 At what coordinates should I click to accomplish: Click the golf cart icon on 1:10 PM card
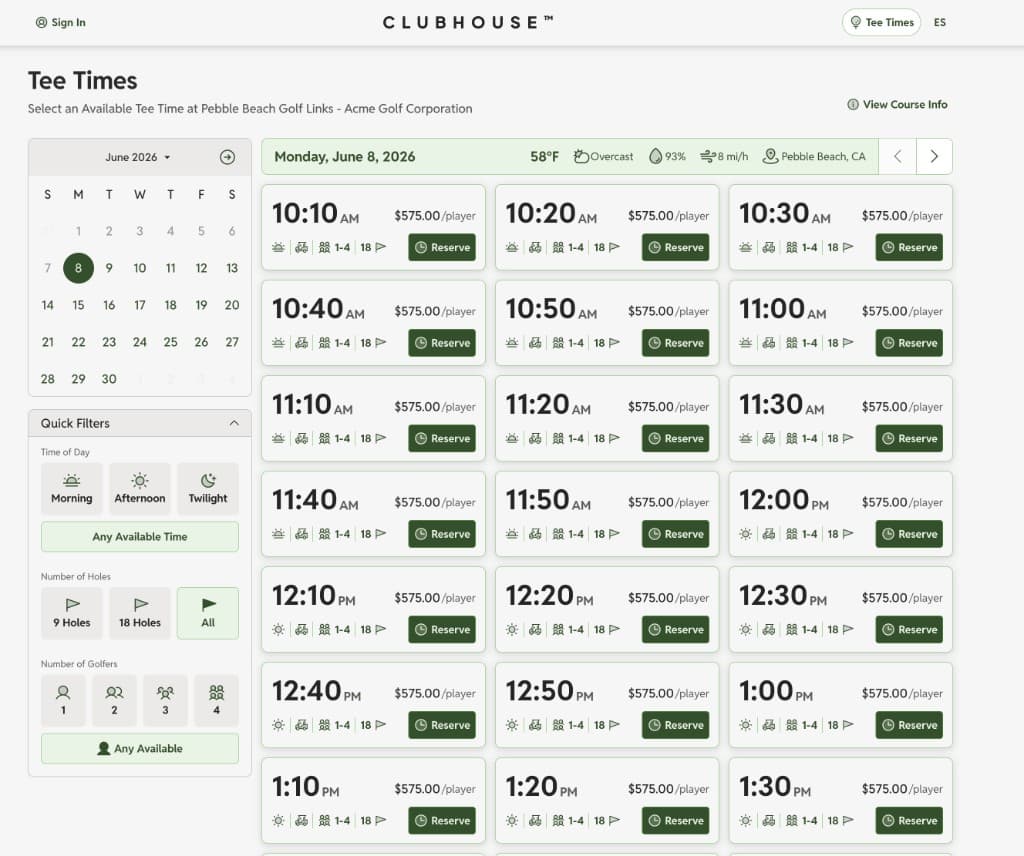tap(301, 821)
